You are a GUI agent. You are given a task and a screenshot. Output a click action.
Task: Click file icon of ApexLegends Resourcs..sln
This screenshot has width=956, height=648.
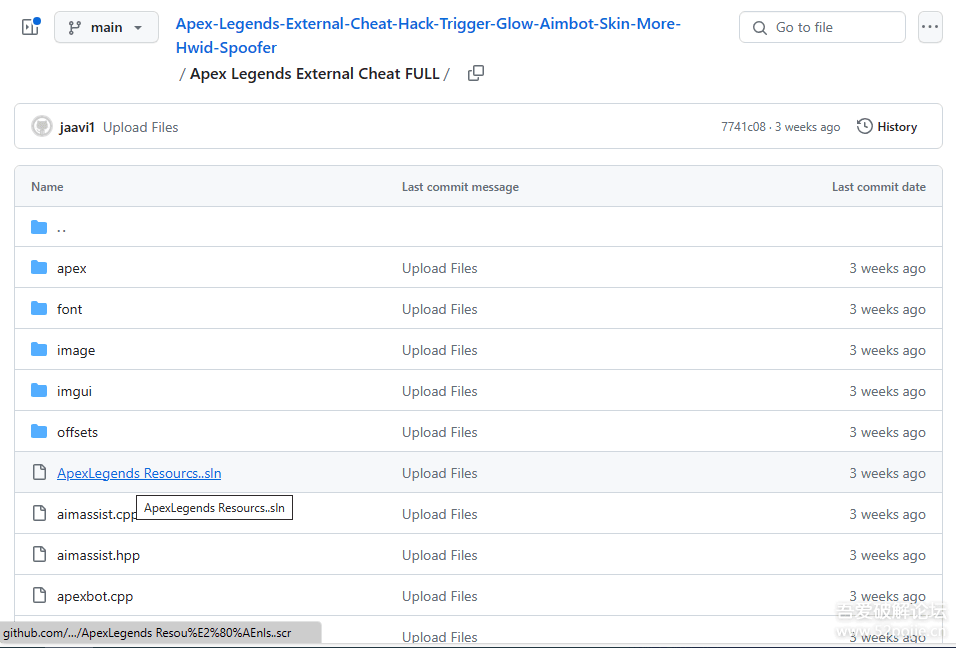point(39,472)
